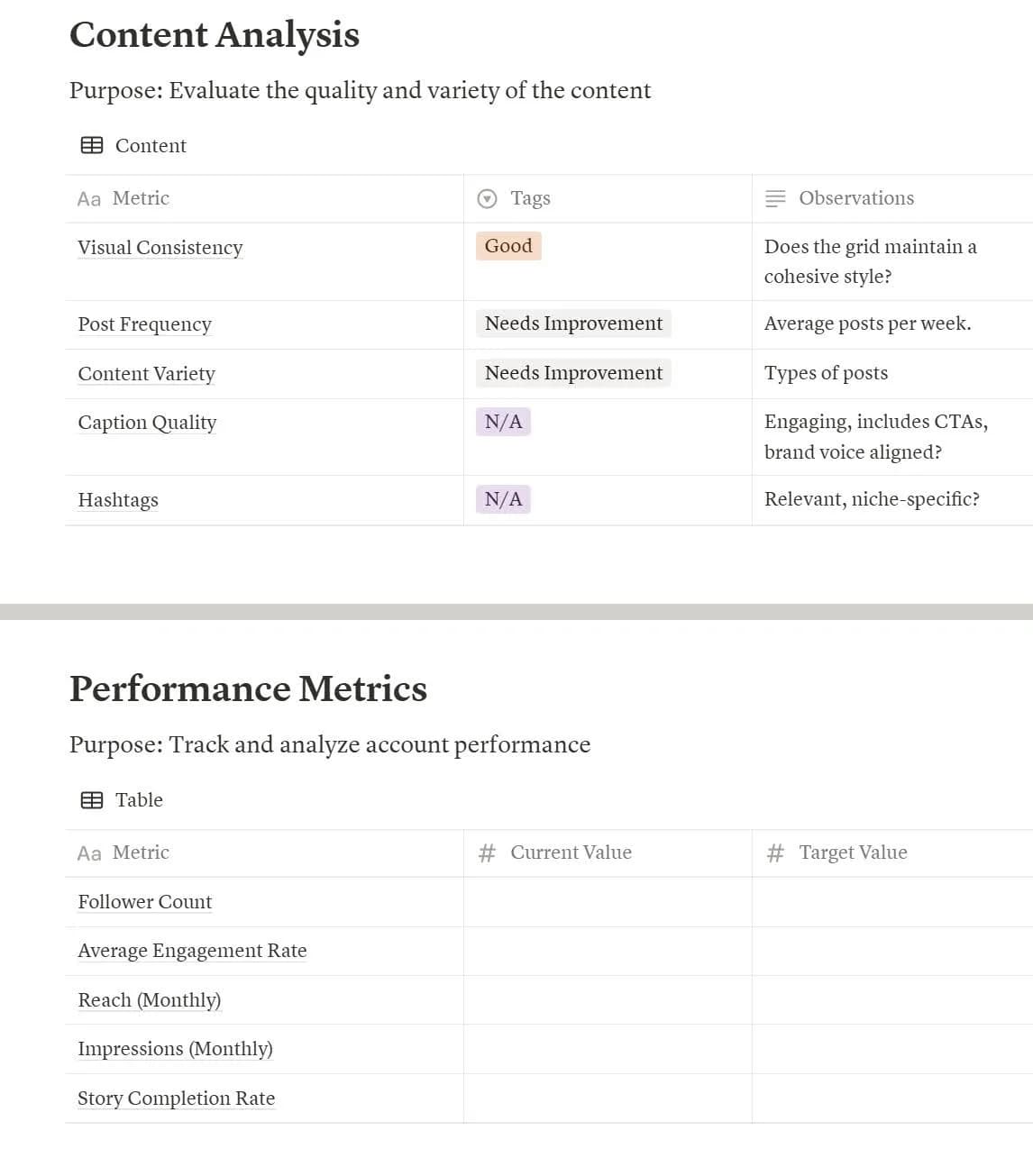This screenshot has width=1033, height=1176.
Task: Click the Needs Improvement tag beside Post Frequency
Action: pos(572,323)
